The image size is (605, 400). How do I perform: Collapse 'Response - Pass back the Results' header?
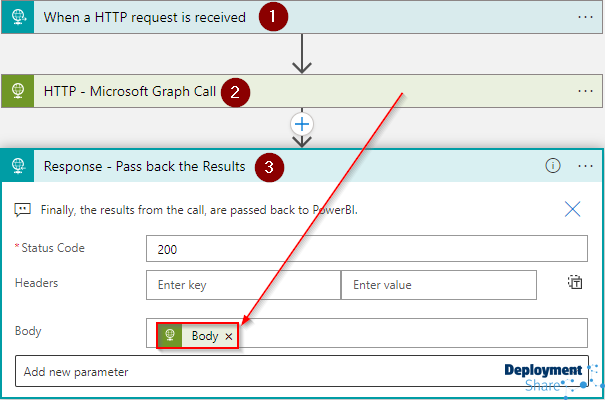pyautogui.click(x=145, y=166)
